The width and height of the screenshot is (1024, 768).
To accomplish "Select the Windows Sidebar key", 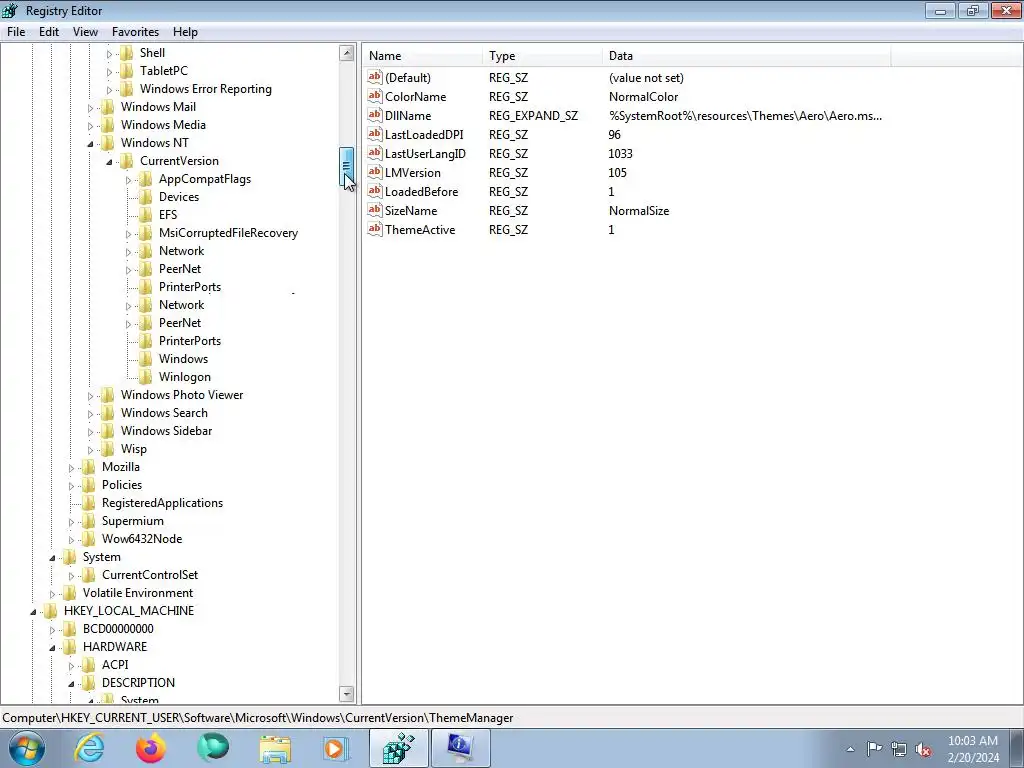I will 166,431.
